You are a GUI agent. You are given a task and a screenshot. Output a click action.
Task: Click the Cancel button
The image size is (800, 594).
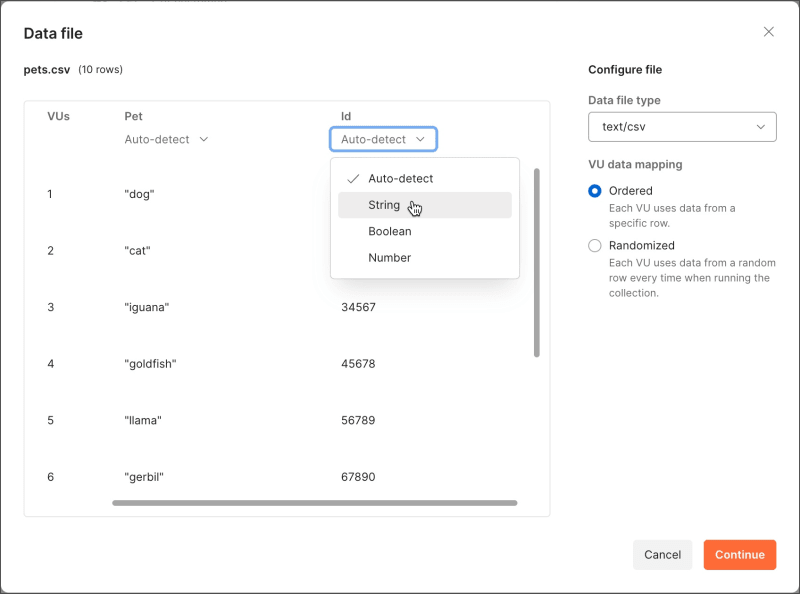(662, 555)
